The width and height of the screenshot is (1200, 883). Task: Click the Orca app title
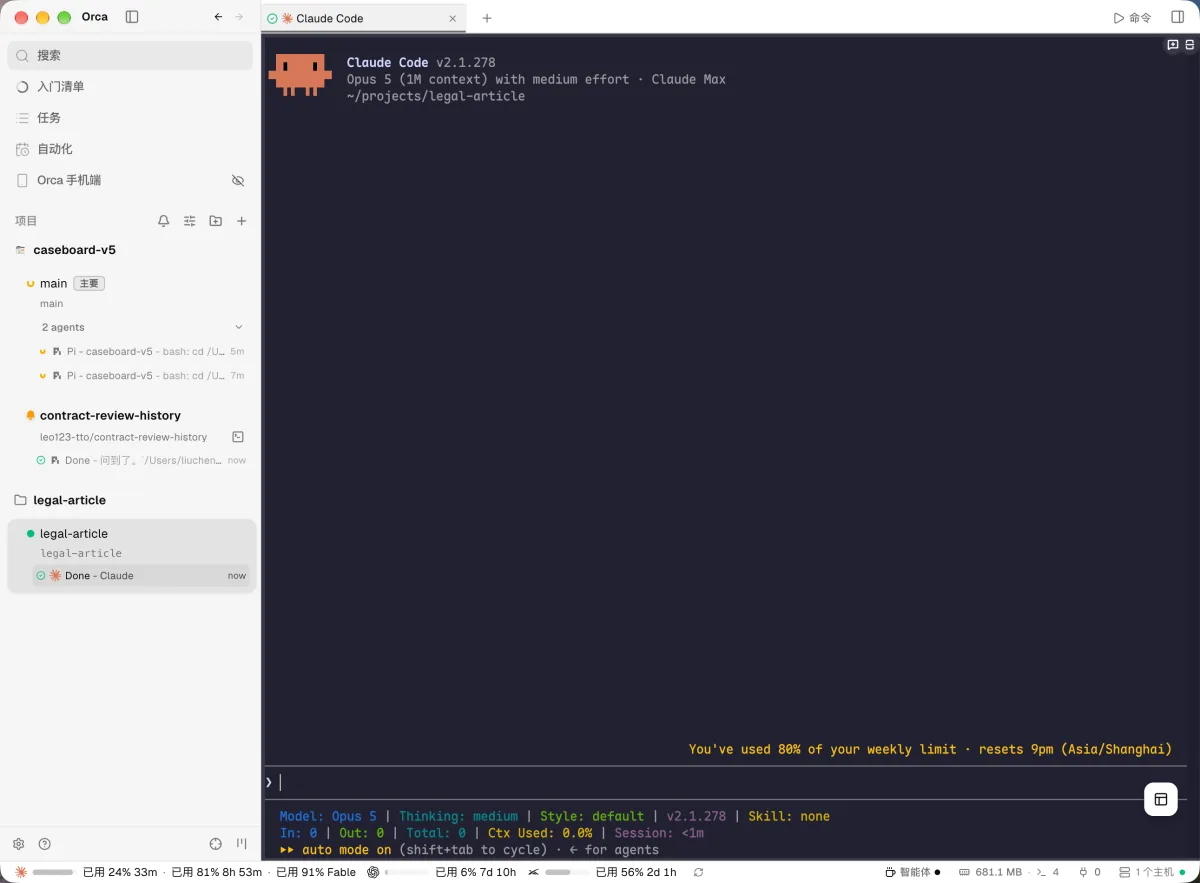click(95, 17)
